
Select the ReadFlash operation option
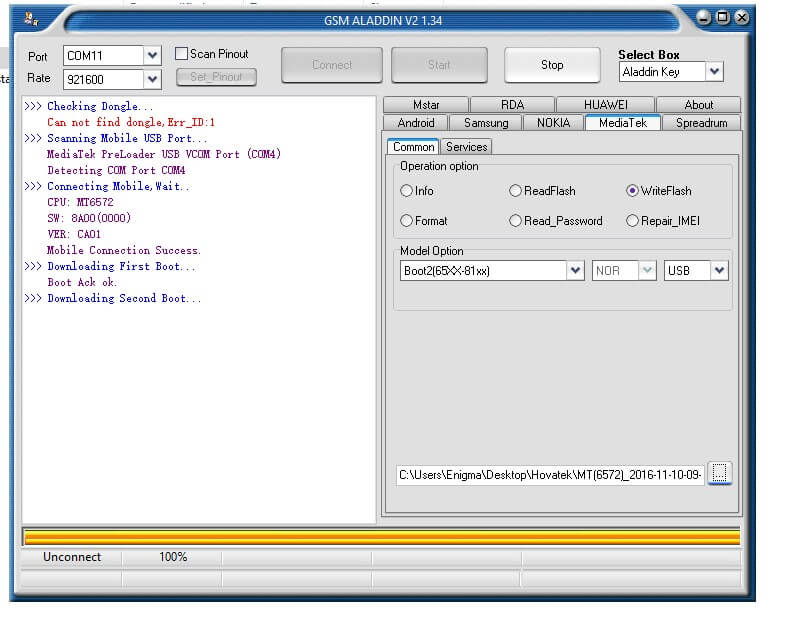click(x=515, y=191)
